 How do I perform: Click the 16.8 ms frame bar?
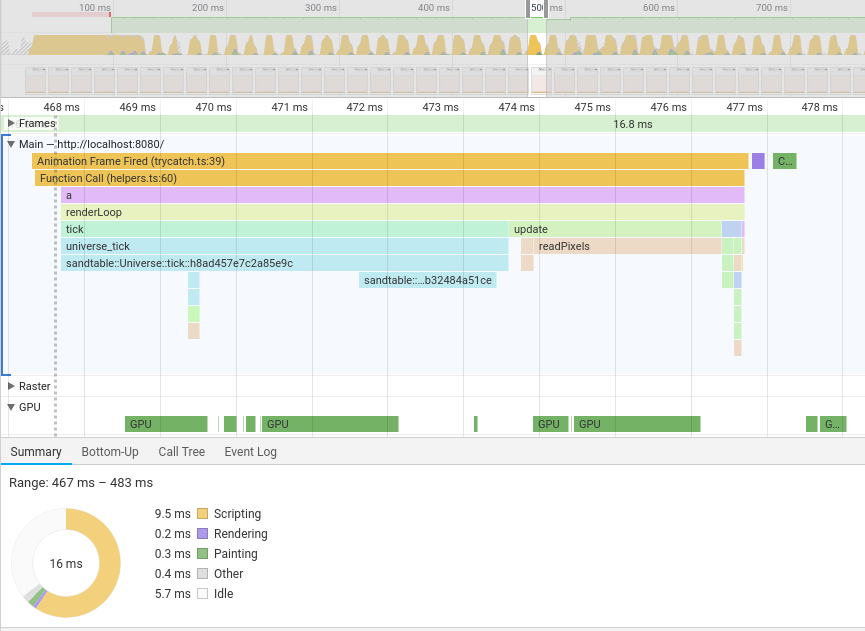(633, 124)
